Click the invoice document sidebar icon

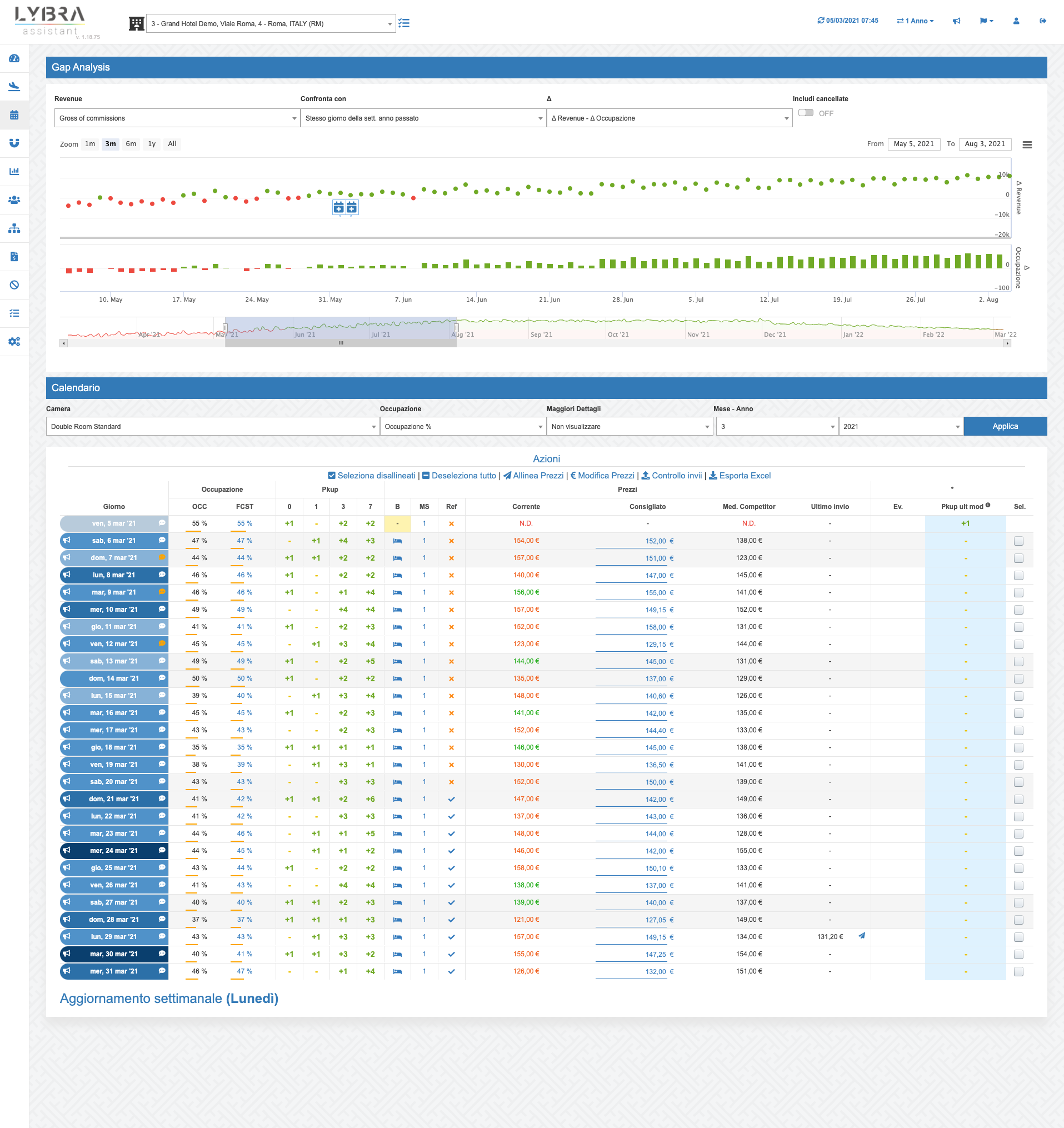point(14,257)
